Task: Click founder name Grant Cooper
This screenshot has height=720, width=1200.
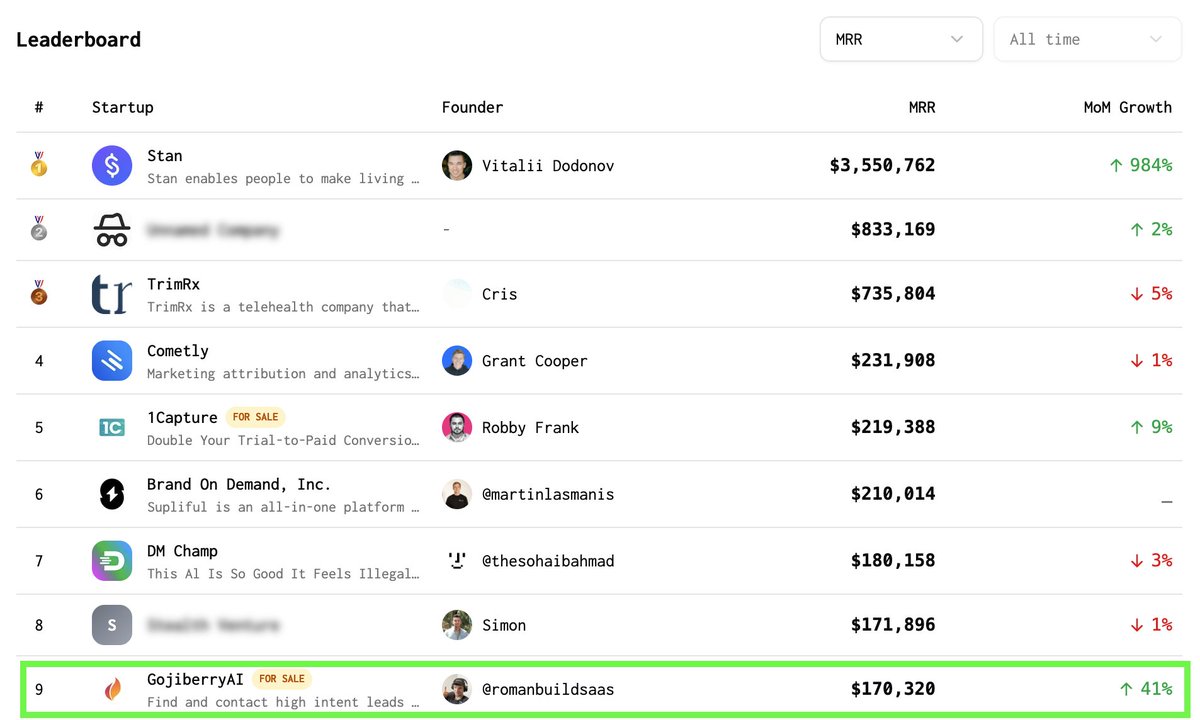Action: click(535, 361)
